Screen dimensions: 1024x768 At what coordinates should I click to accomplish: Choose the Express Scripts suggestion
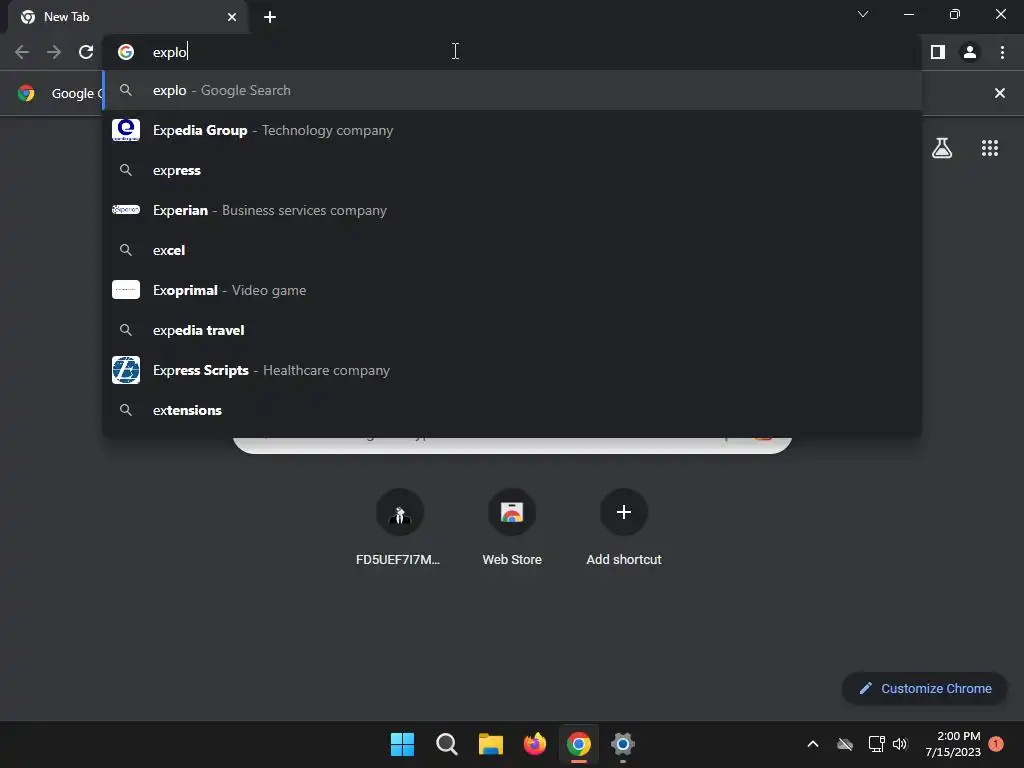513,370
